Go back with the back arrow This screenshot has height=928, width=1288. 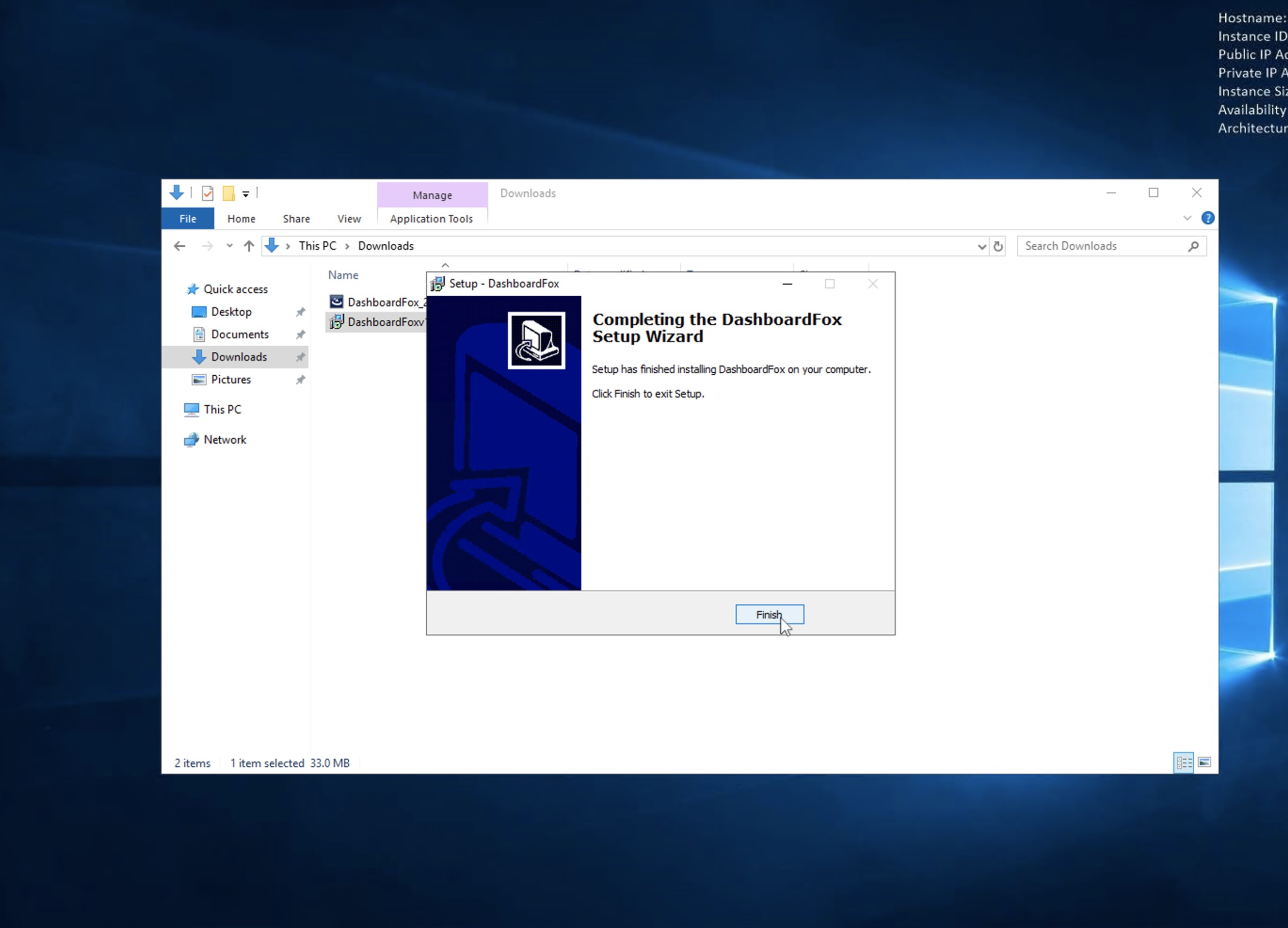pyautogui.click(x=179, y=246)
